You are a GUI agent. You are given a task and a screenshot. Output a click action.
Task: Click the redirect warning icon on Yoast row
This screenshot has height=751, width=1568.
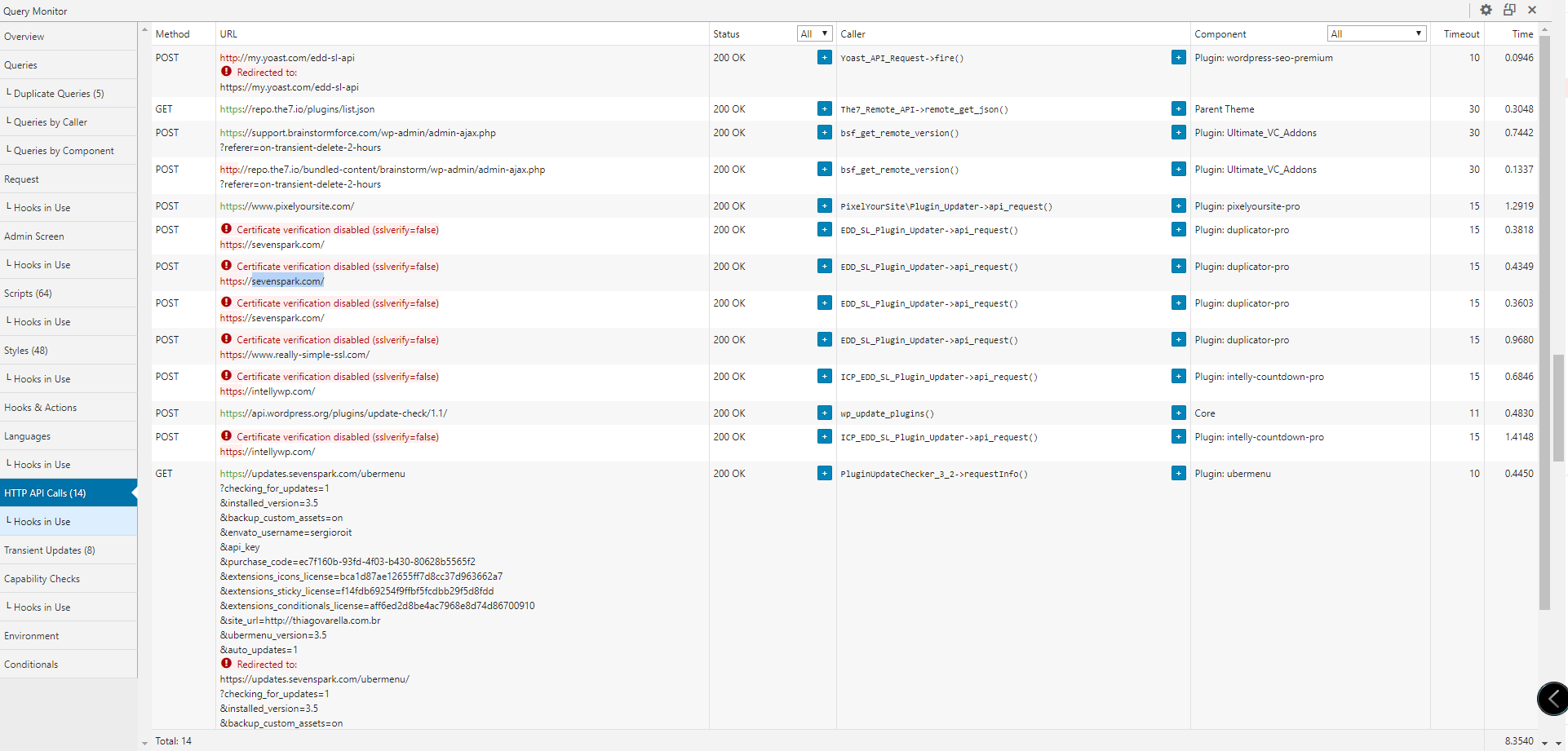[226, 72]
